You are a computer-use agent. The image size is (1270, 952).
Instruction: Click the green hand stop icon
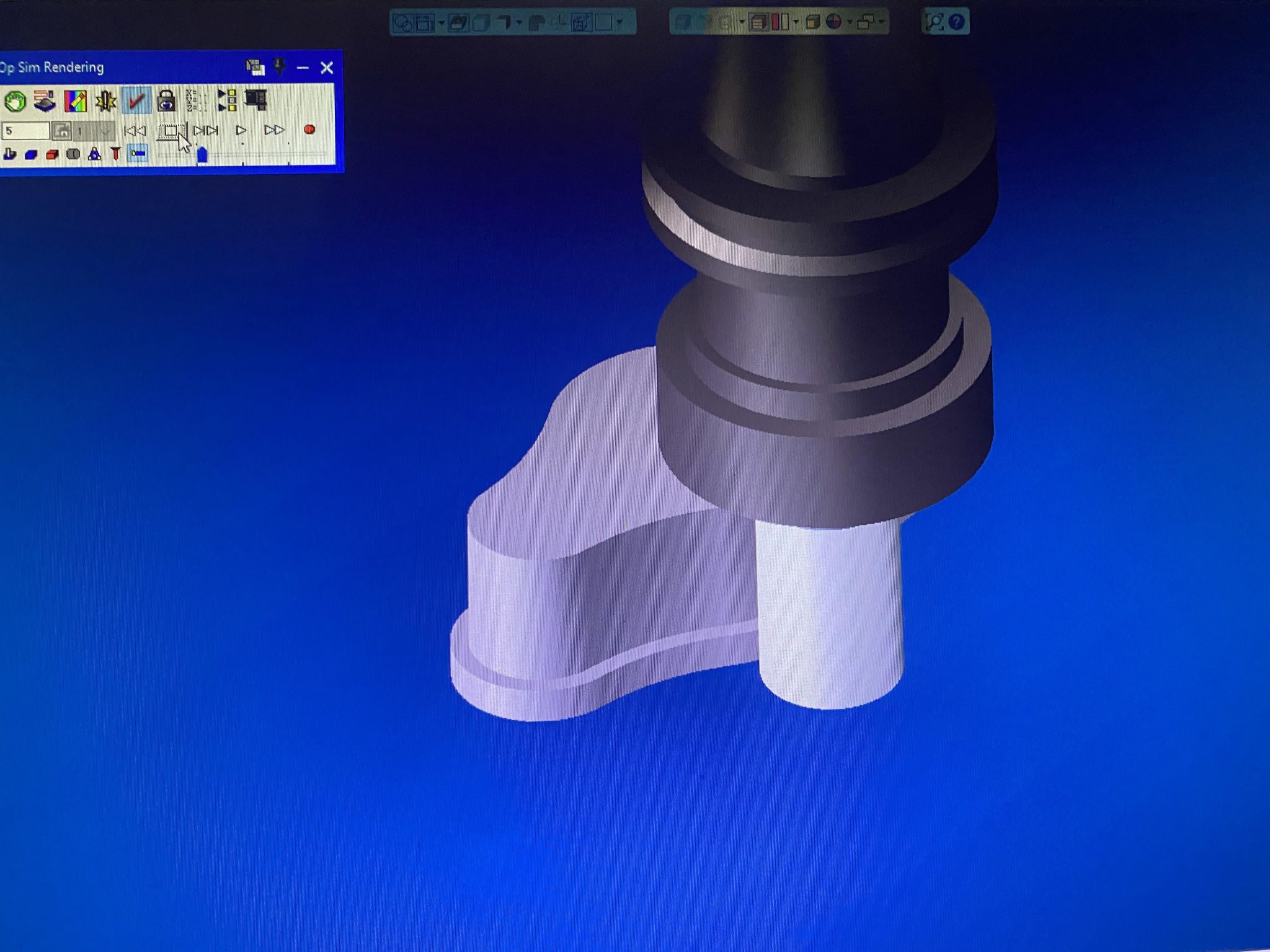(15, 101)
